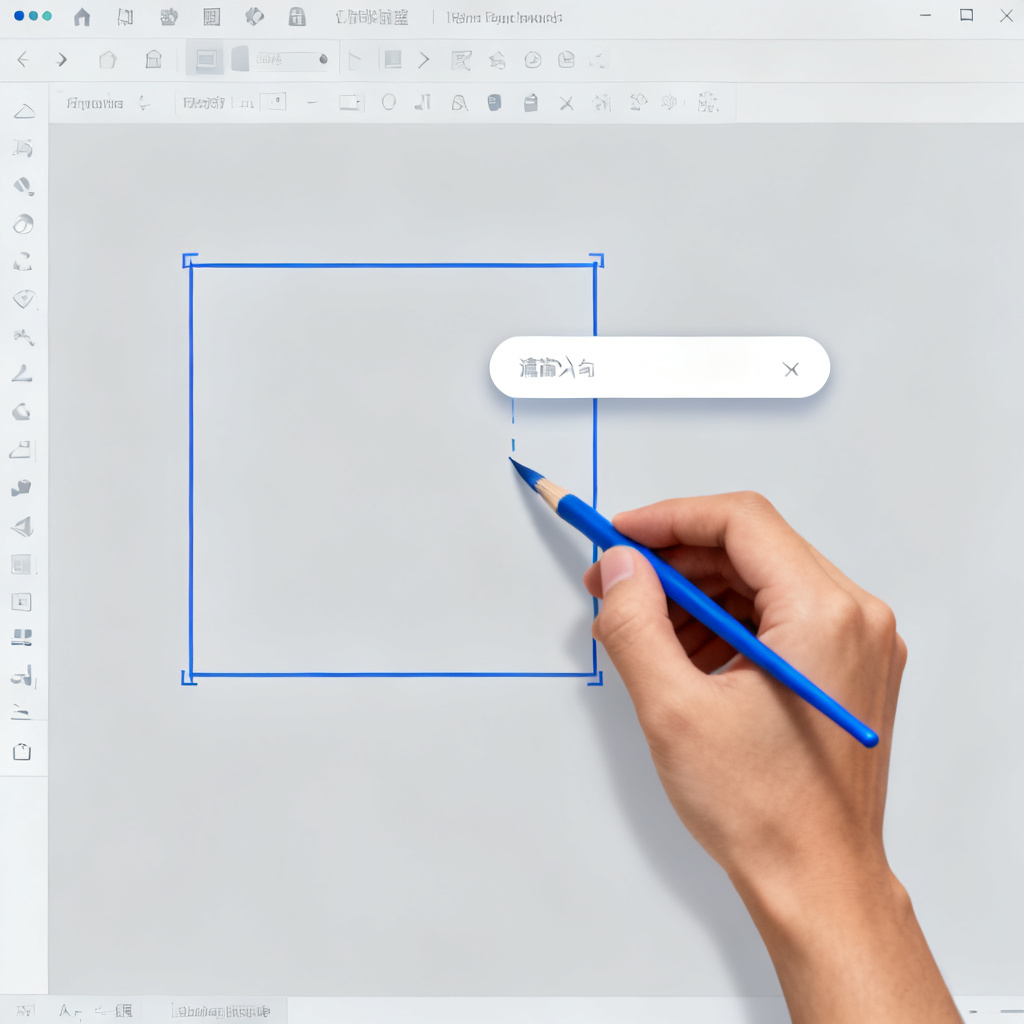Select the angled triangle tool in the sidebar
Screen dimensions: 1024x1024
pos(22,374)
